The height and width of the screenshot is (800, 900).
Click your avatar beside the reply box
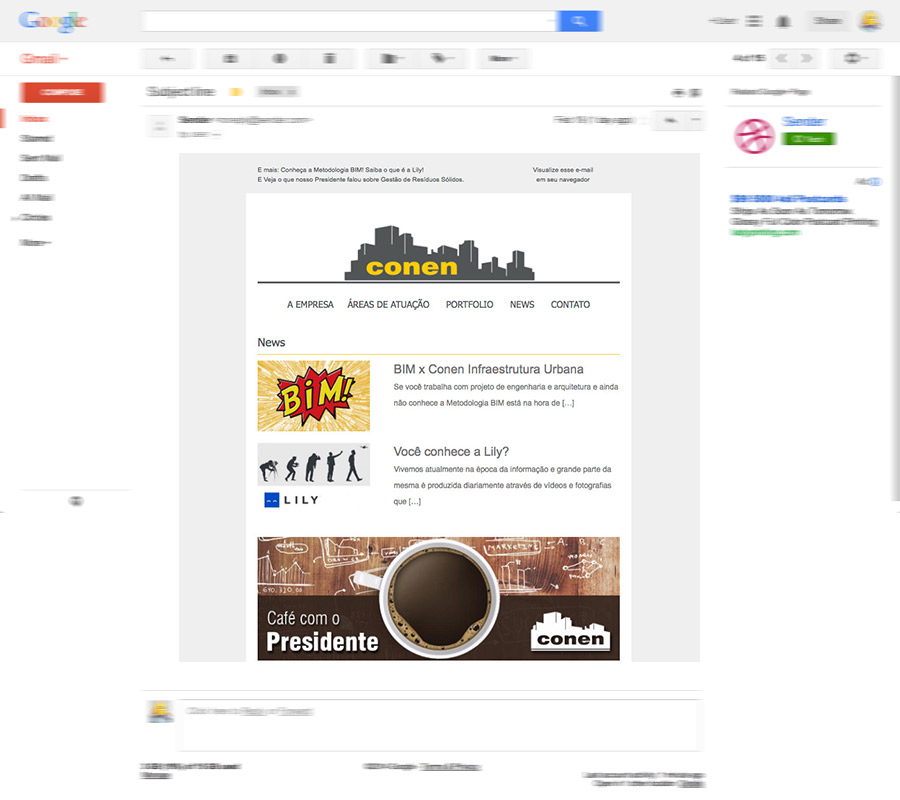point(160,712)
